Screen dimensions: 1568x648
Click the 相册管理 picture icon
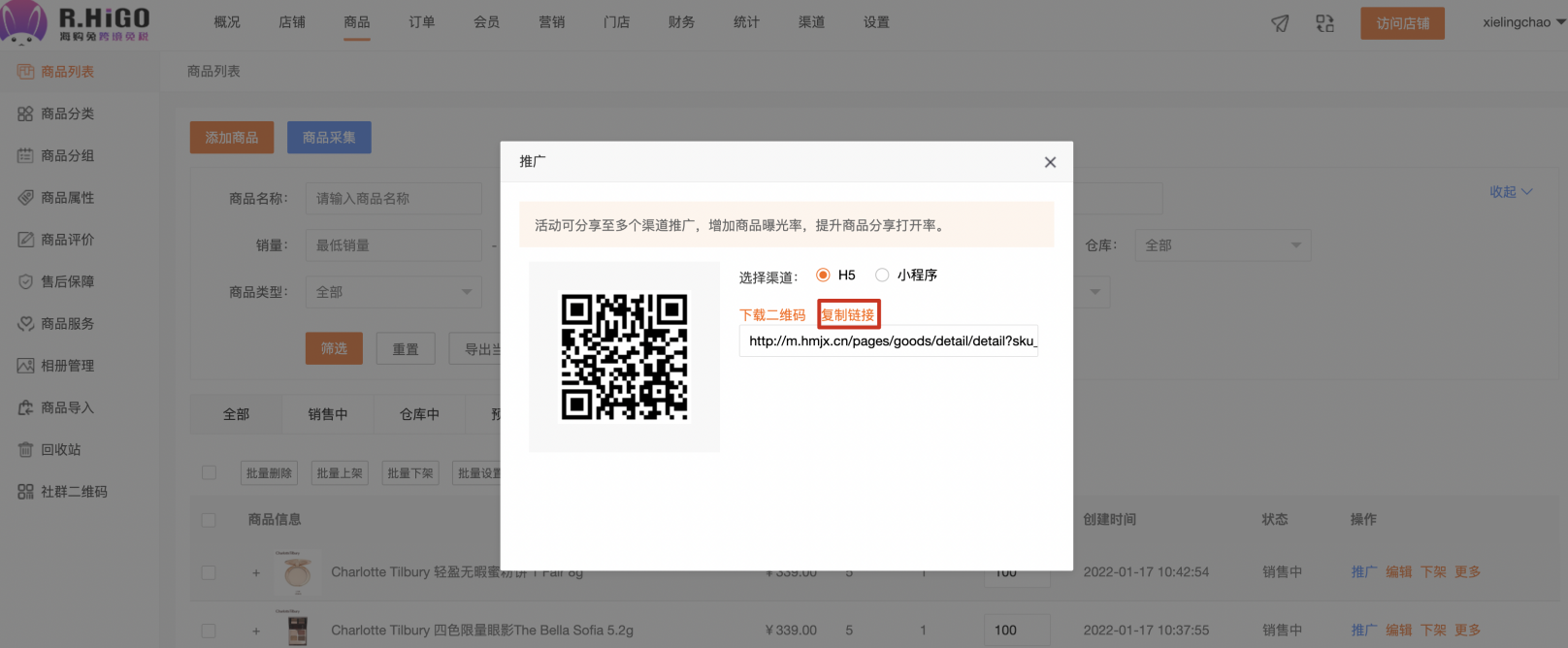pos(25,366)
